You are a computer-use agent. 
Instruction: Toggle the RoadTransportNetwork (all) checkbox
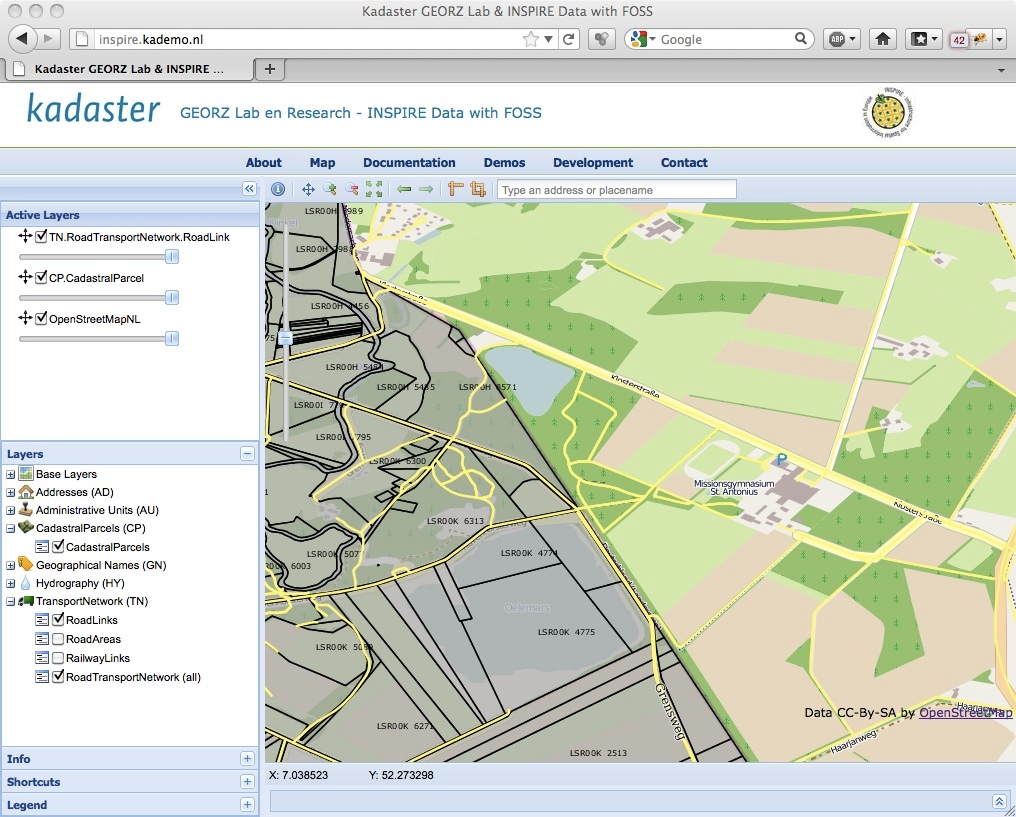point(58,677)
